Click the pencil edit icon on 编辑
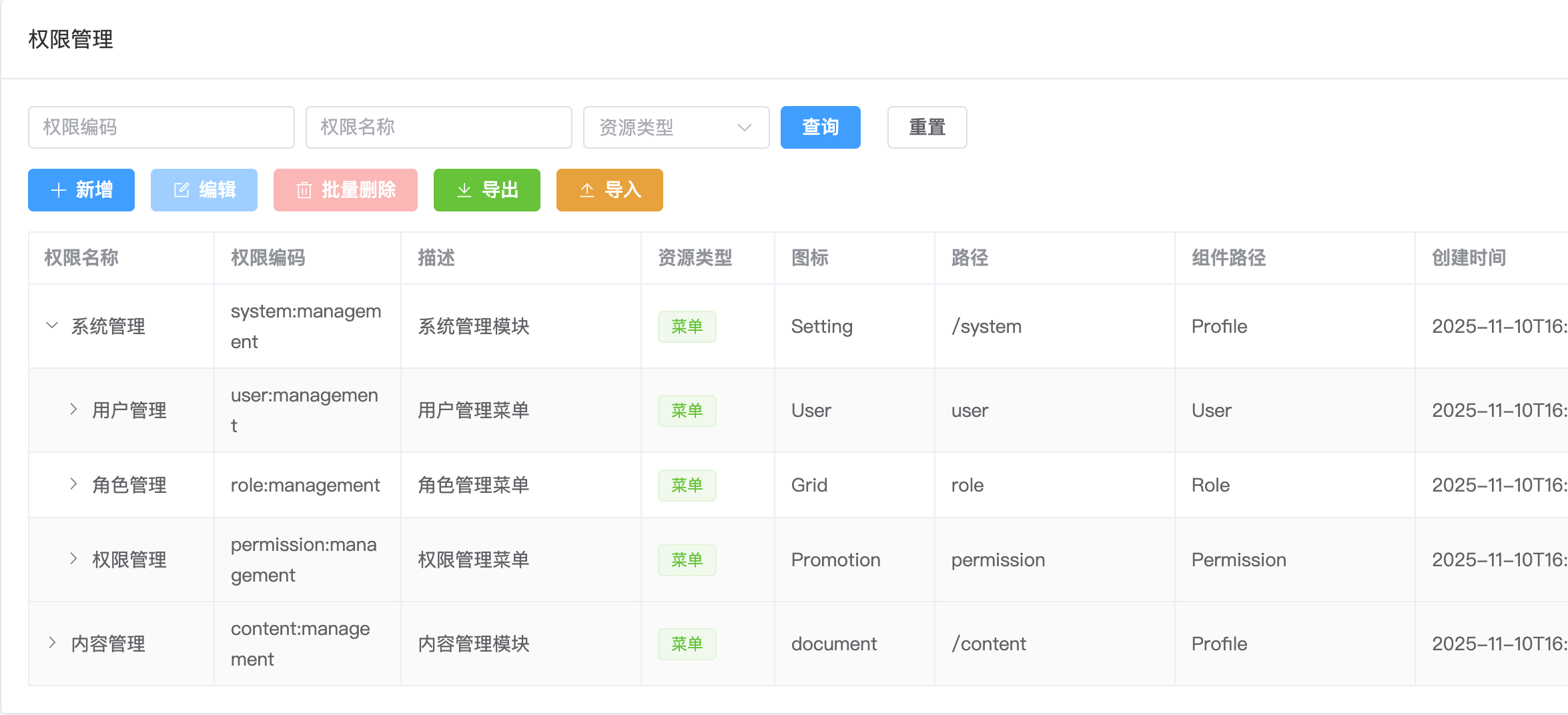This screenshot has height=715, width=1568. tap(181, 191)
